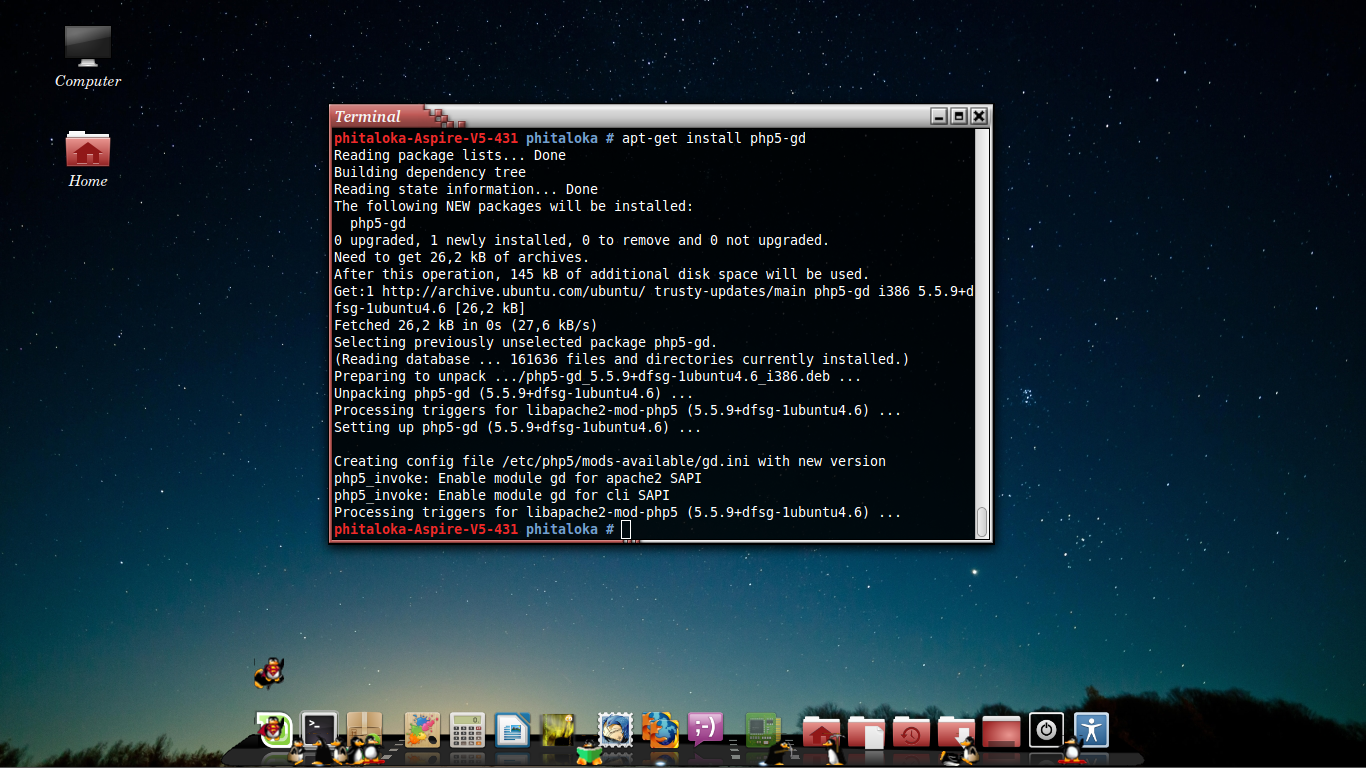Click 'Selecting previously unselected package php5-gd.' line

click(526, 342)
